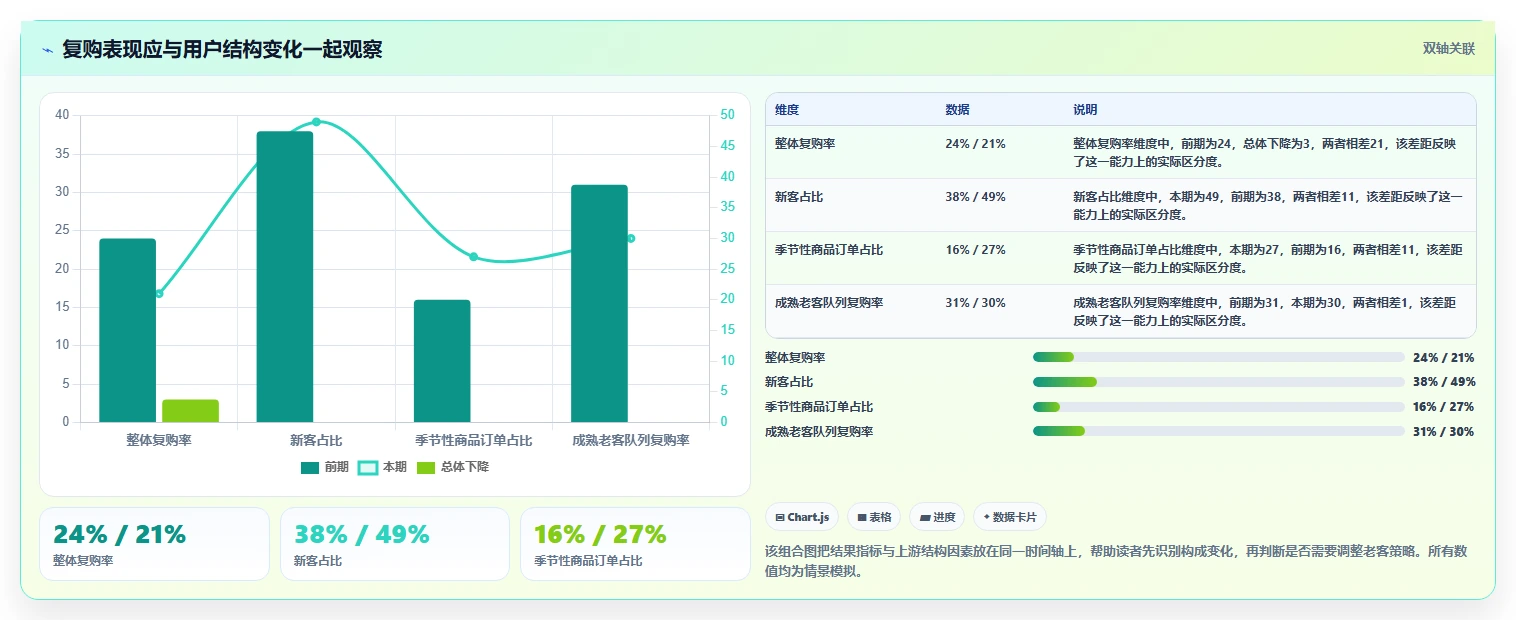Viewport: 1516px width, 620px height.
Task: Click the 数据 column header
Action: [957, 110]
